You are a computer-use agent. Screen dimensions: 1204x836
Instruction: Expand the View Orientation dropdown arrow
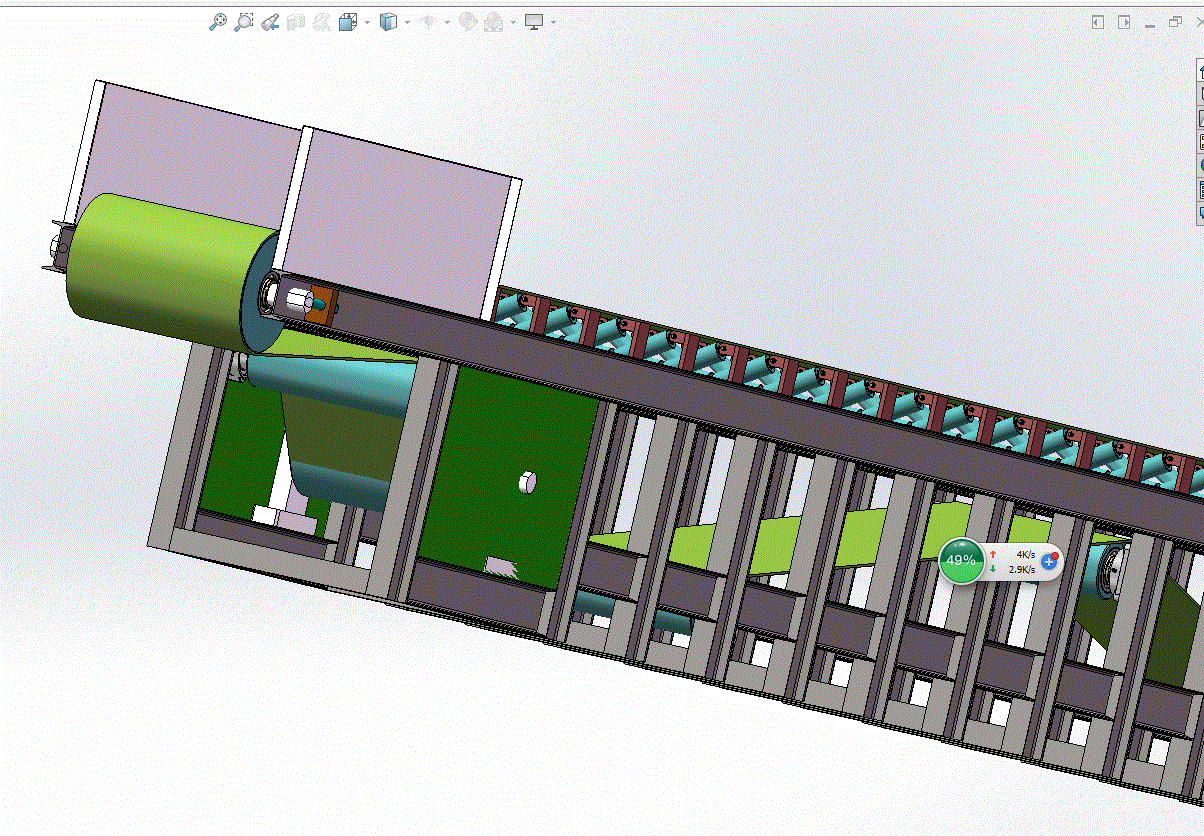pyautogui.click(x=367, y=22)
